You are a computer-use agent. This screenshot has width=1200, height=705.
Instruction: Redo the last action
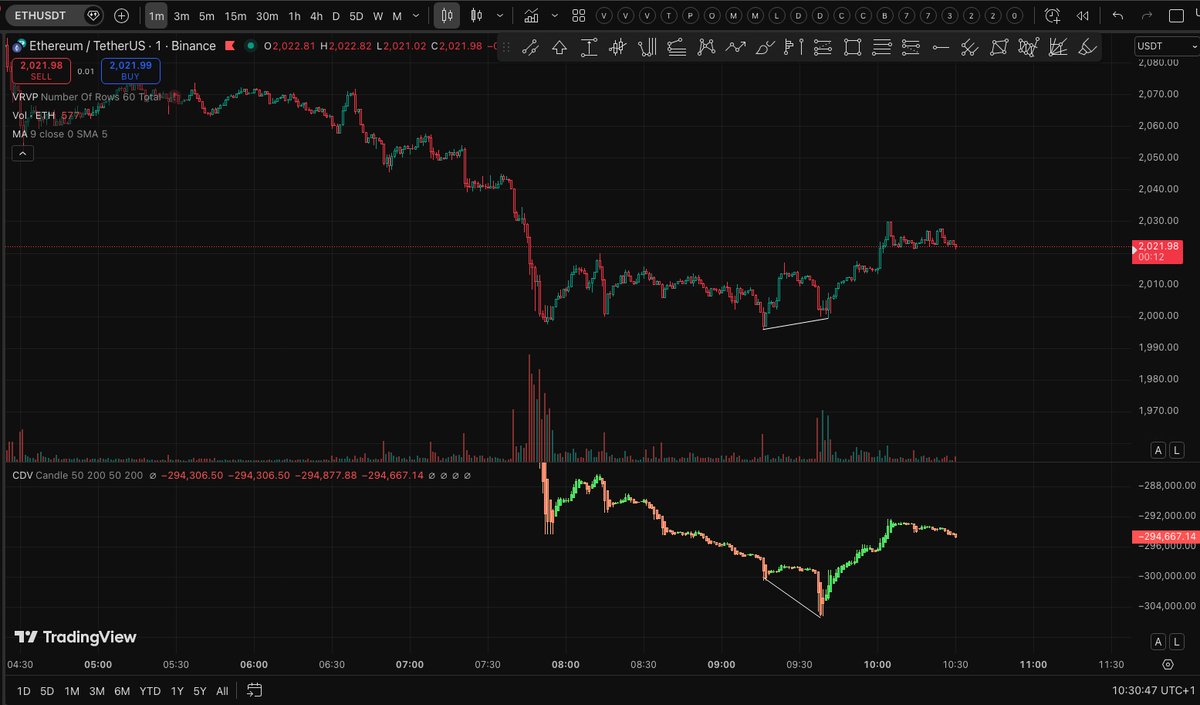tap(1148, 16)
